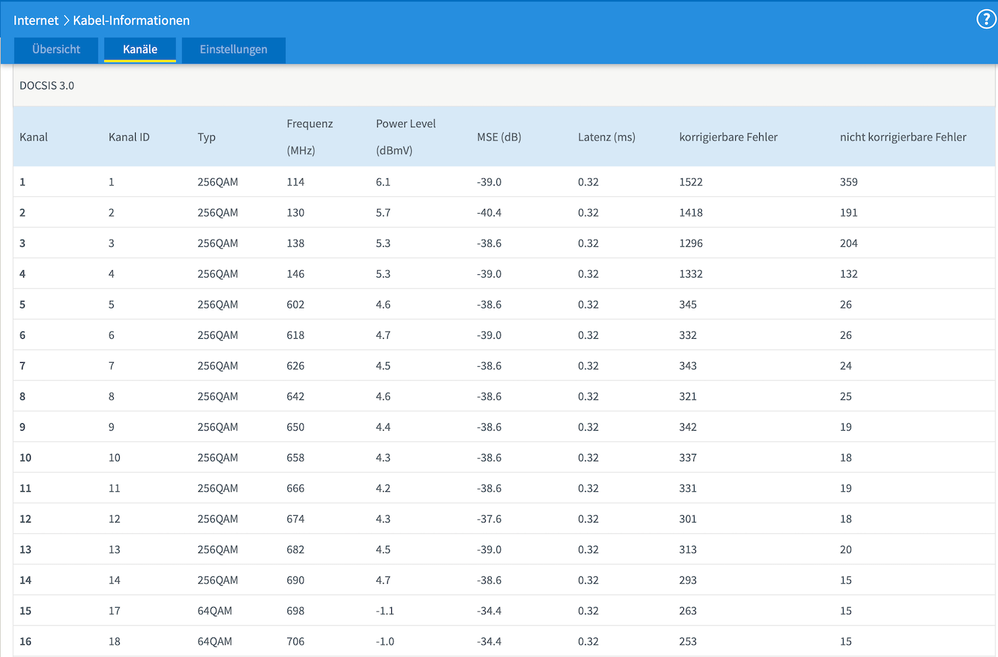Click the Kanal column header
998x657 pixels.
pyautogui.click(x=34, y=137)
